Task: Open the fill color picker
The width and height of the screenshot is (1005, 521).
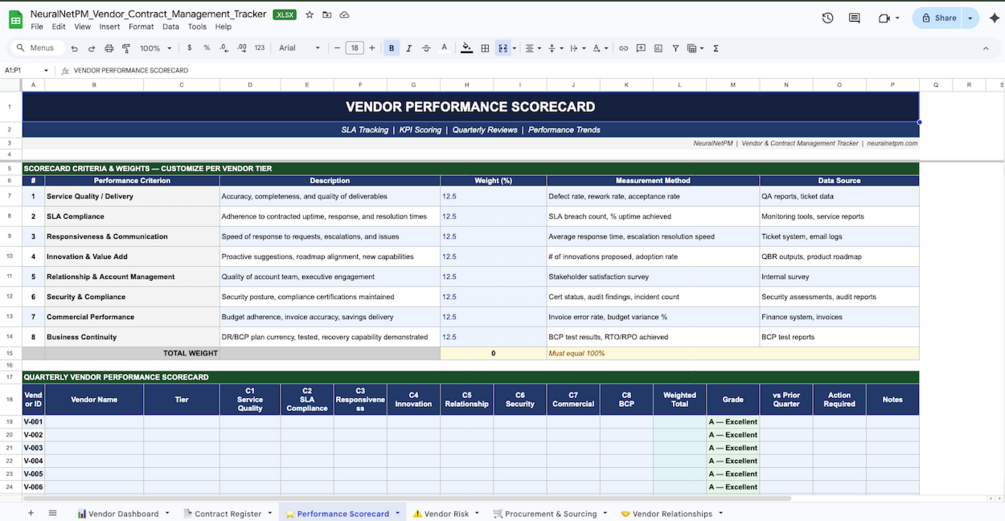Action: click(x=467, y=48)
